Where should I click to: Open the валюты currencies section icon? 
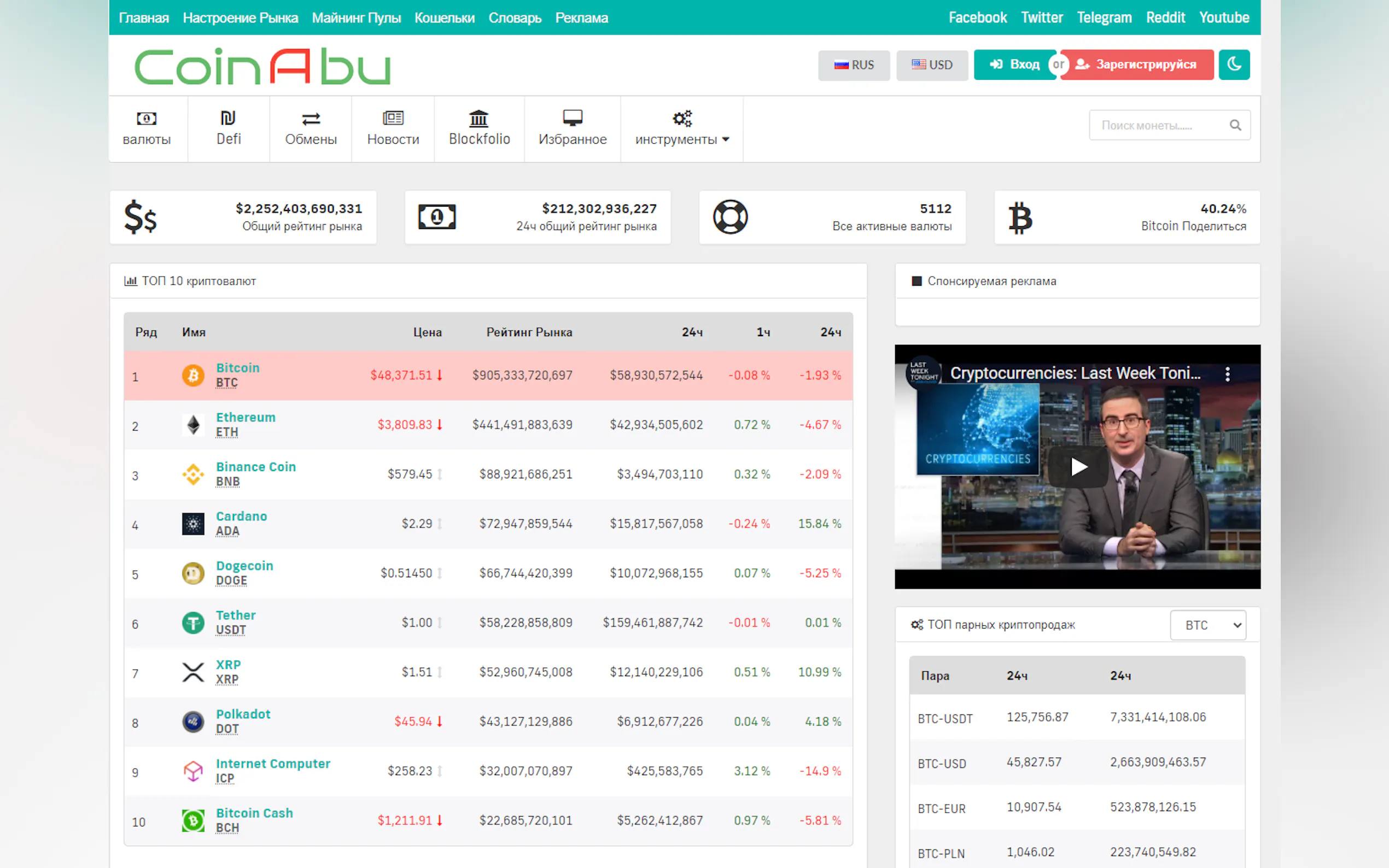point(147,119)
